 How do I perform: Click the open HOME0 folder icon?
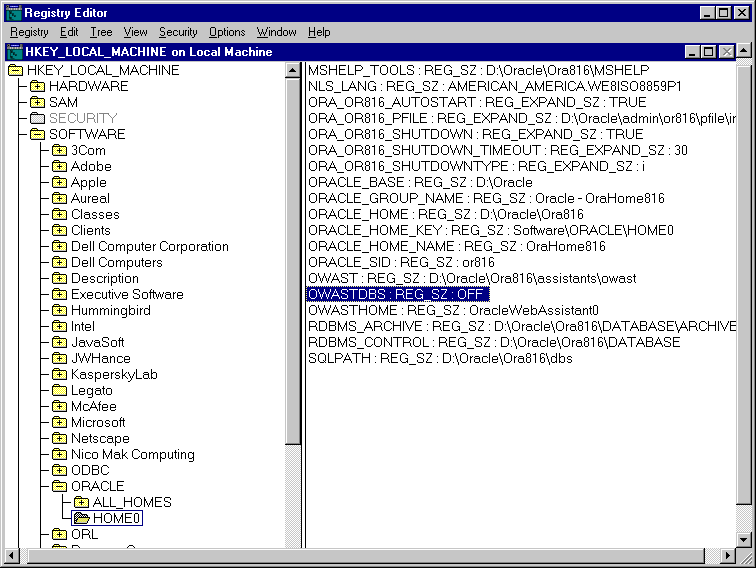pos(81,519)
